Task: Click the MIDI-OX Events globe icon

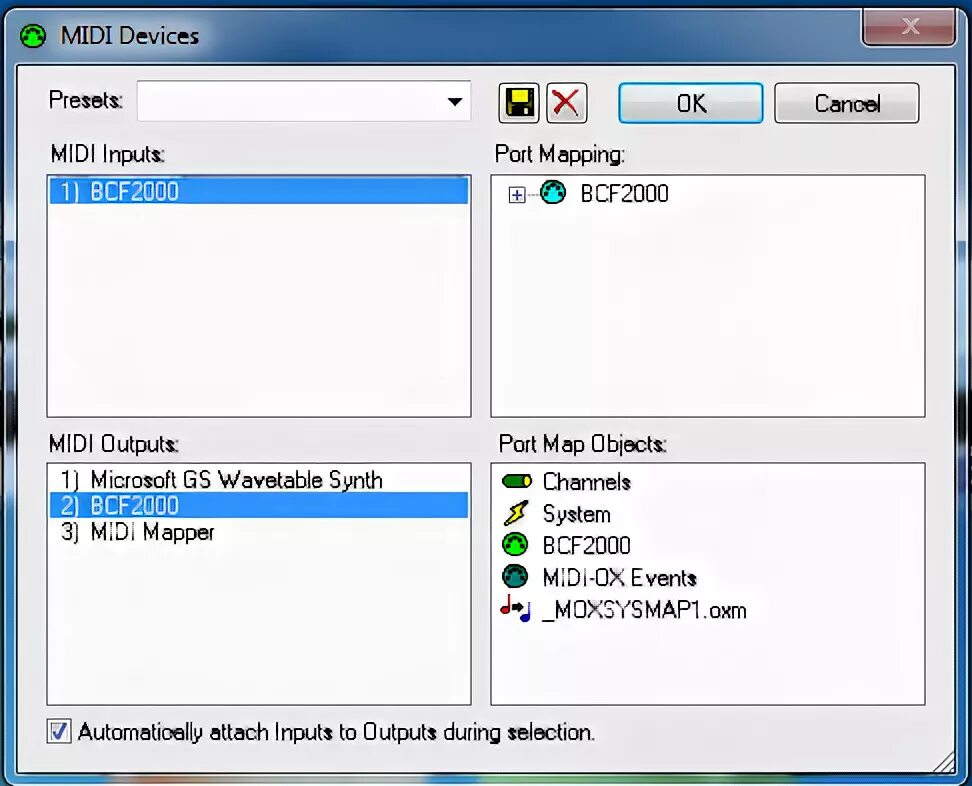Action: [516, 577]
